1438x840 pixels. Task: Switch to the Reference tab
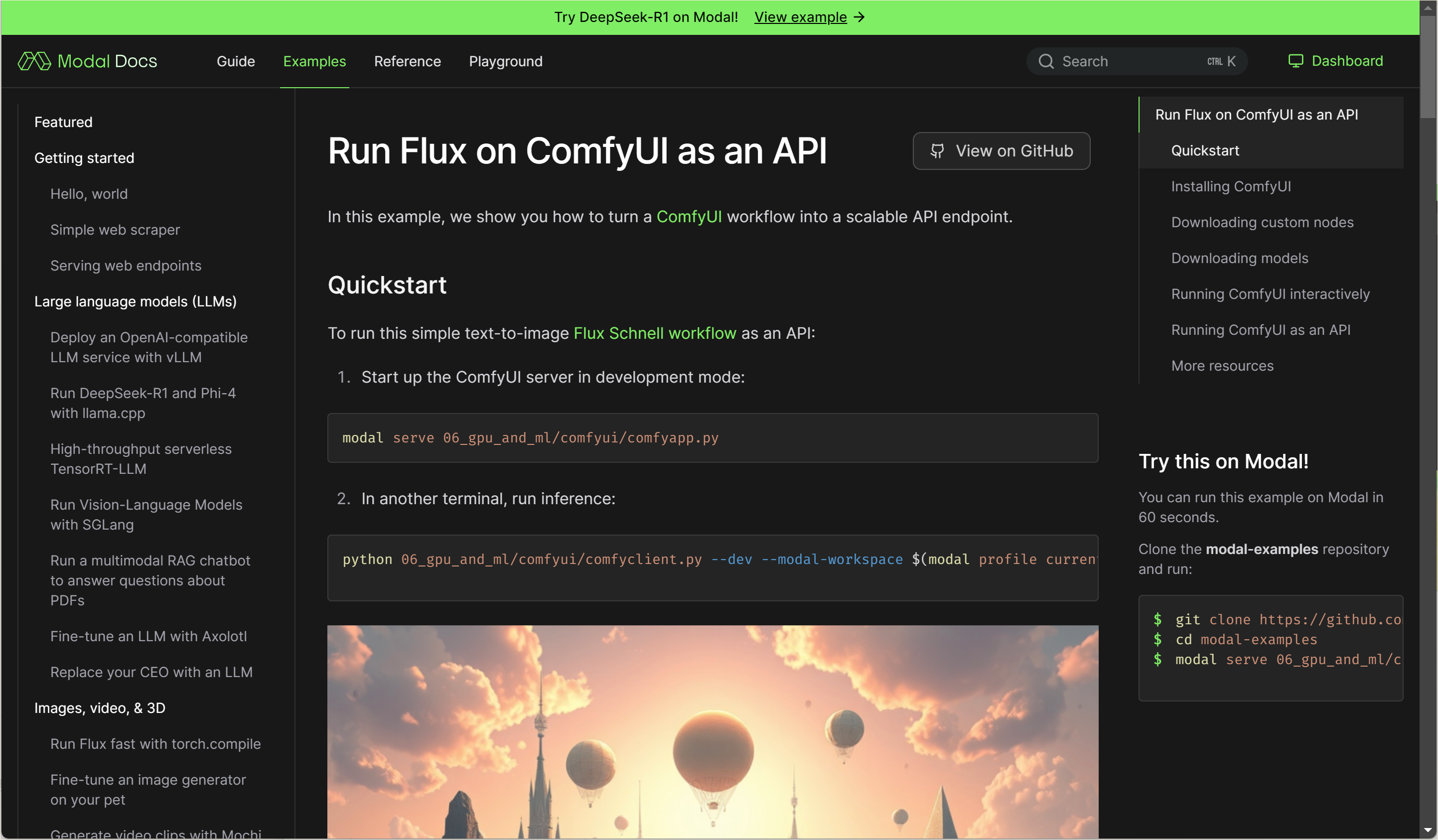tap(408, 61)
